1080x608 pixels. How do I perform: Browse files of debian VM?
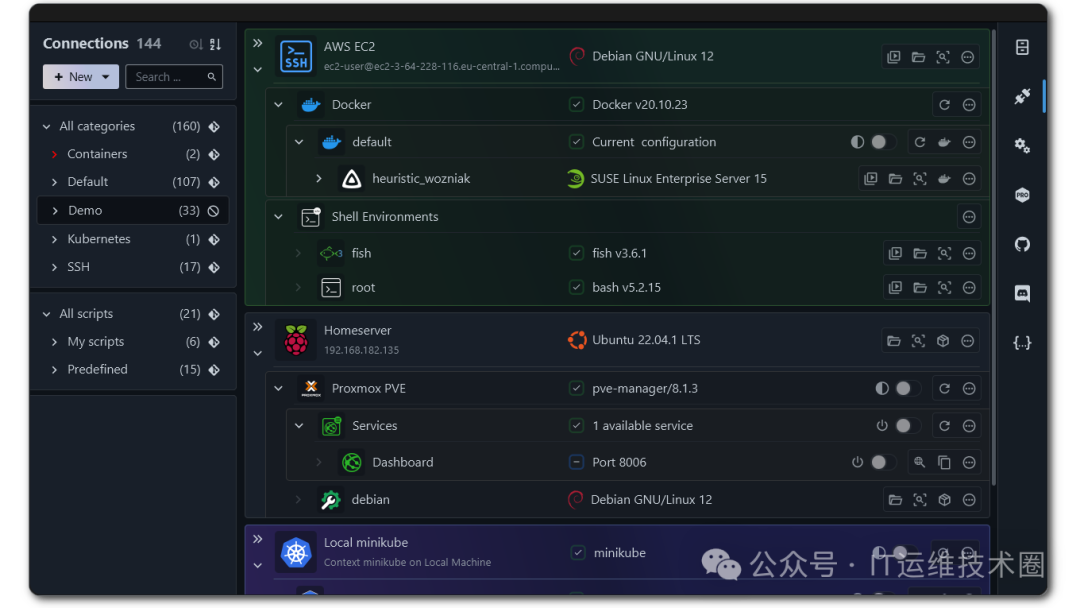click(895, 500)
